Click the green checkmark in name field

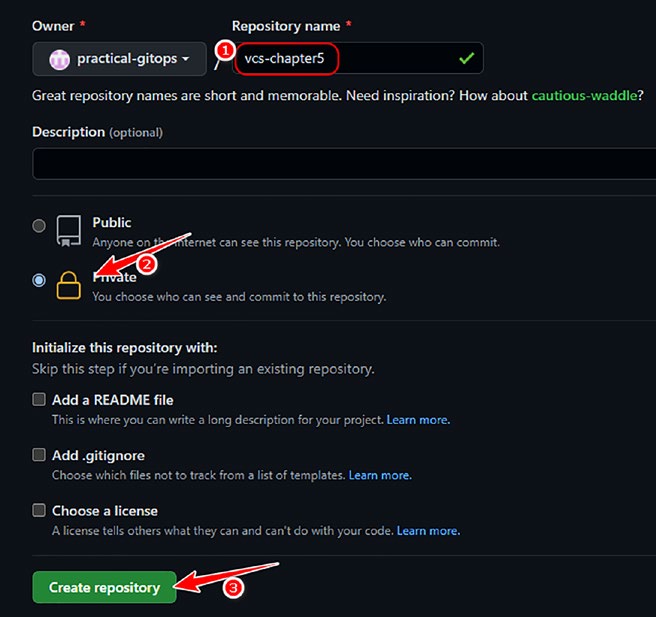pos(466,58)
